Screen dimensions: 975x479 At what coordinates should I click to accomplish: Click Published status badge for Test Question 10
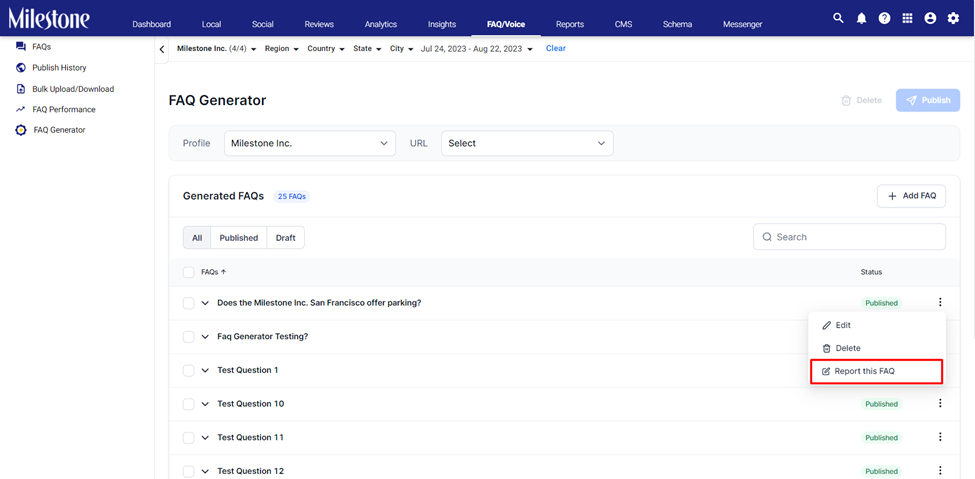(881, 404)
